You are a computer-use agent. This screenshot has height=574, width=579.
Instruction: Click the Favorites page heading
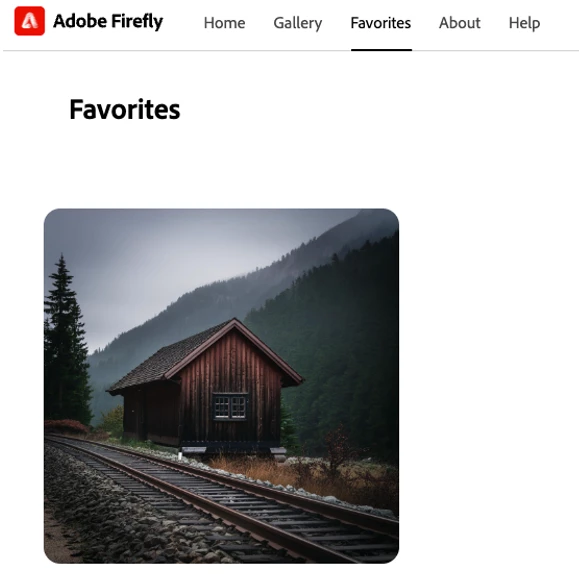click(125, 110)
